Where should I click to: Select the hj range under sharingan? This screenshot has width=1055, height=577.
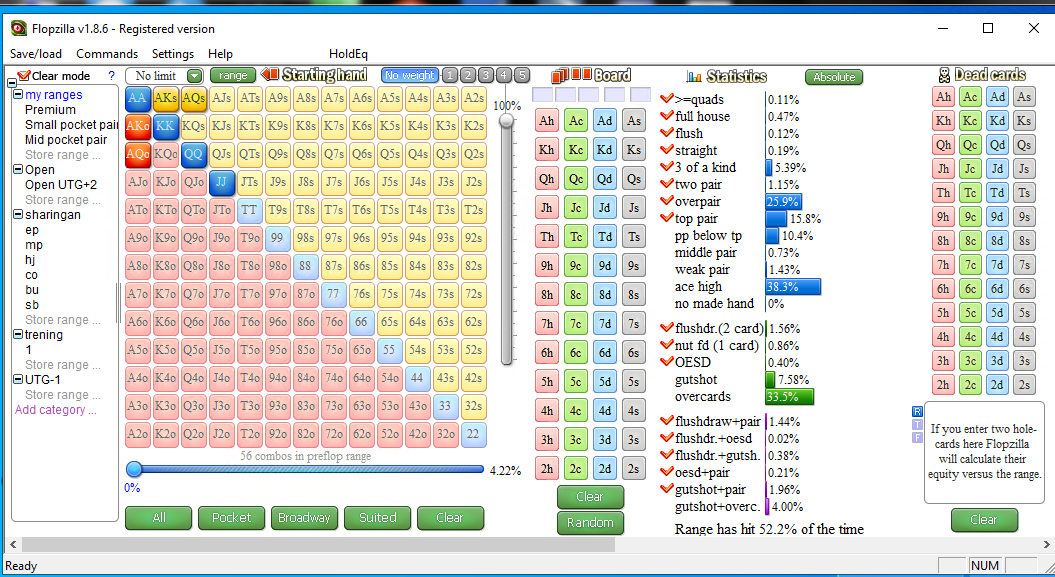[x=30, y=260]
